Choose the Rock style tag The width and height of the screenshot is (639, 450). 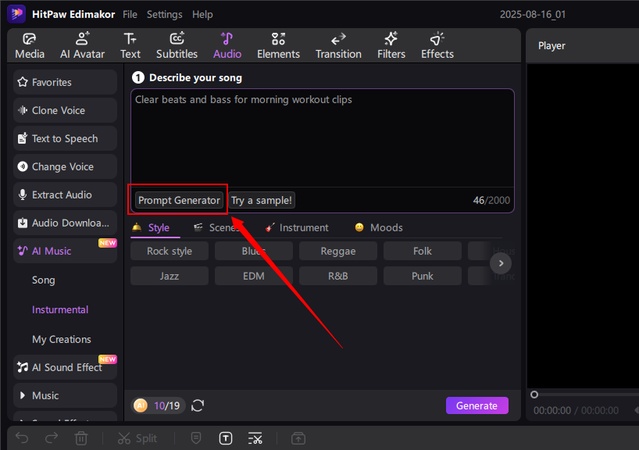point(169,251)
